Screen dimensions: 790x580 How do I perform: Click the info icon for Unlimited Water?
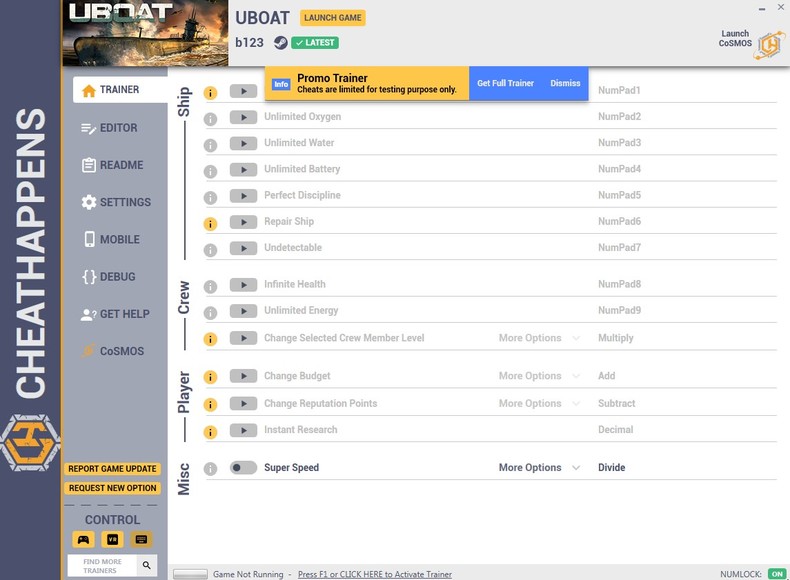tap(210, 145)
